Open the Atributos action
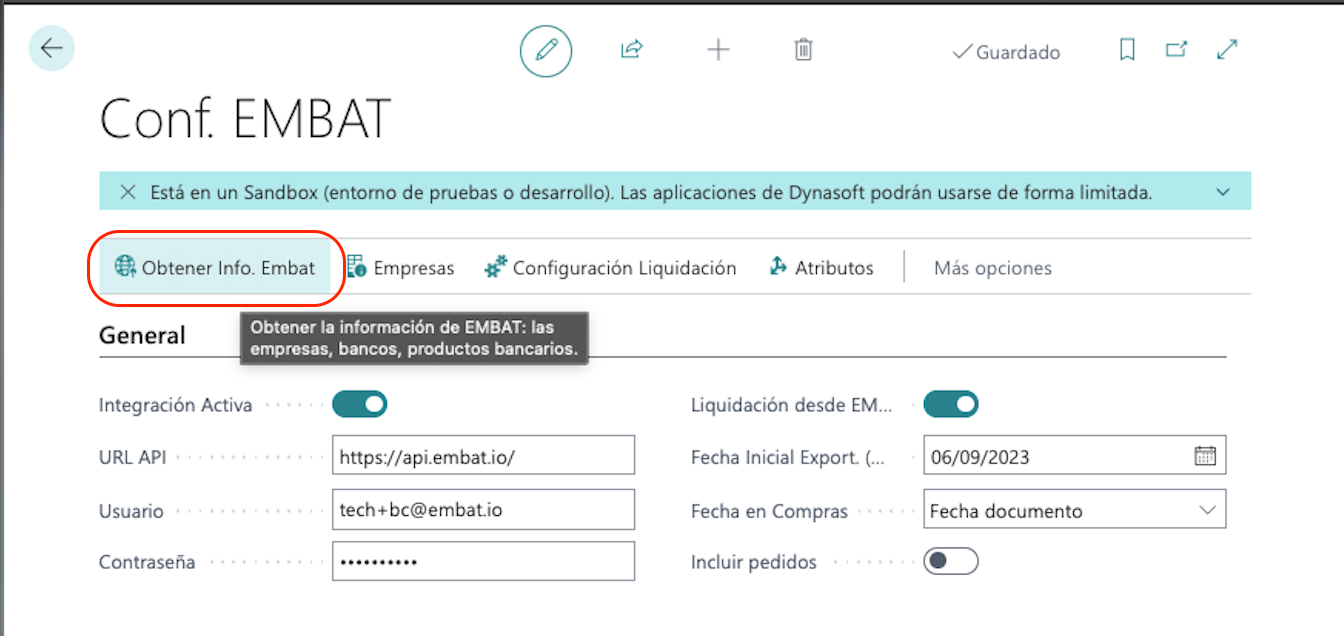Image resolution: width=1344 pixels, height=636 pixels. click(822, 268)
